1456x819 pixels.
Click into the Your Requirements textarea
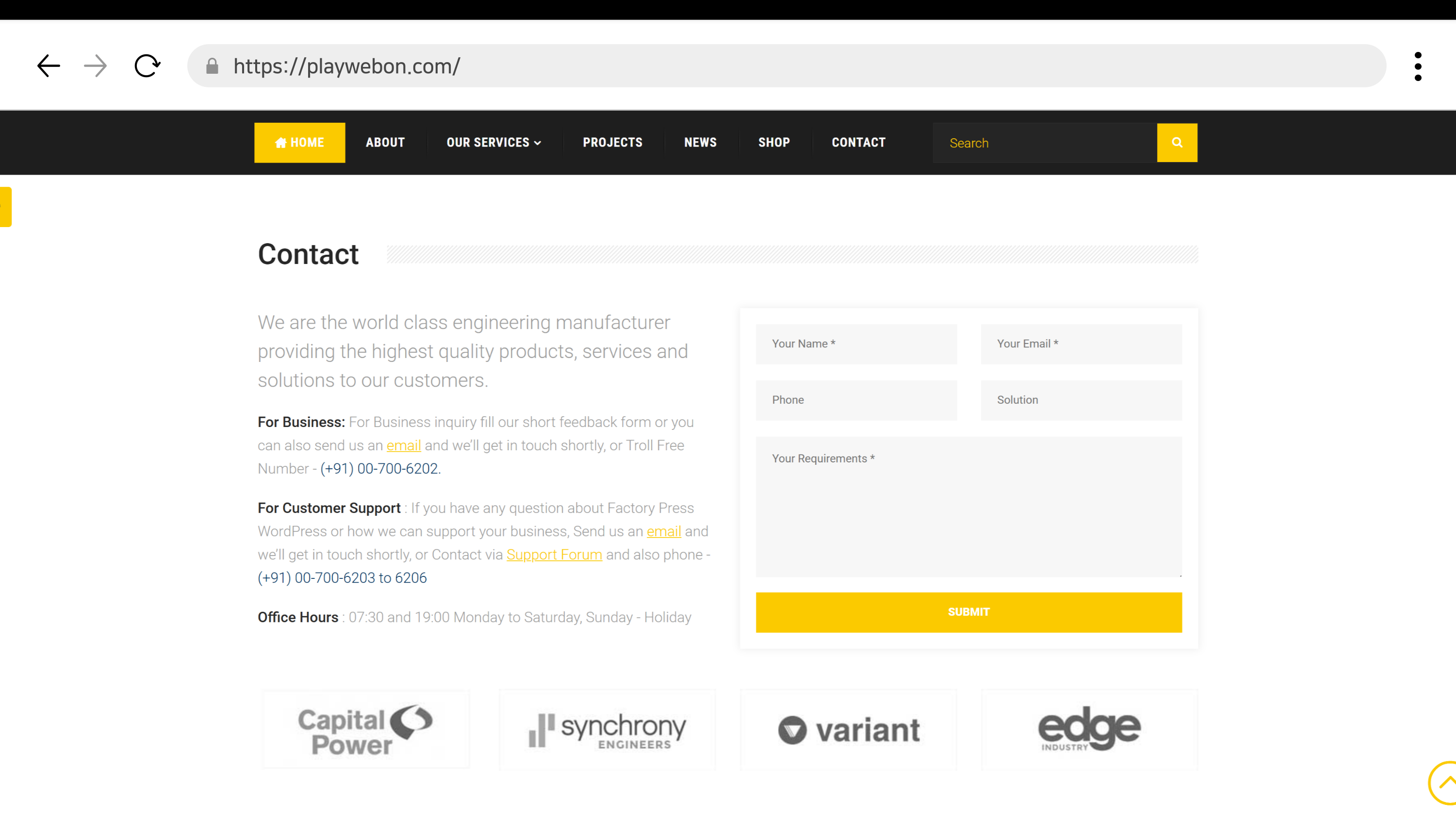tap(968, 506)
